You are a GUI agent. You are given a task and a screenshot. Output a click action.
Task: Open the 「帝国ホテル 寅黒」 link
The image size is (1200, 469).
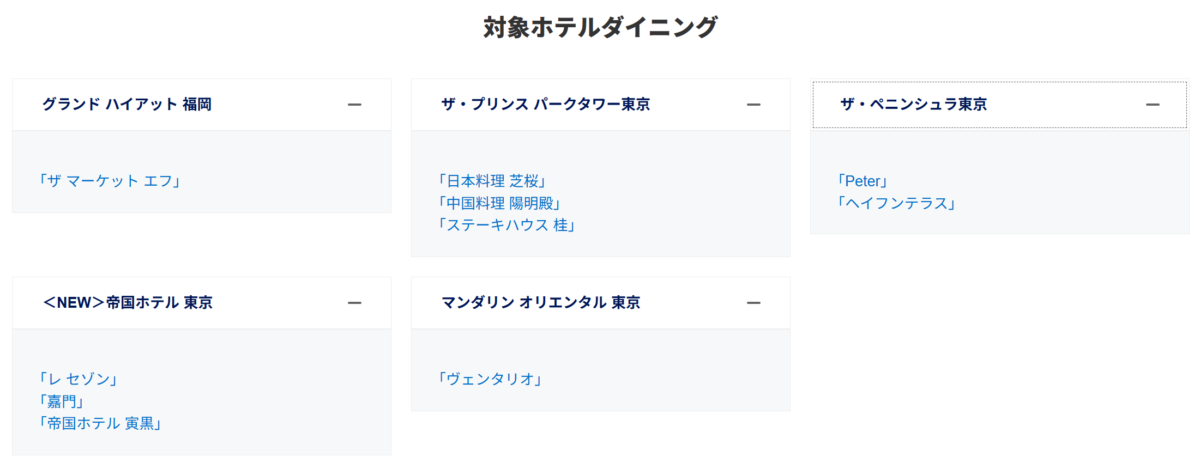pyautogui.click(x=100, y=423)
